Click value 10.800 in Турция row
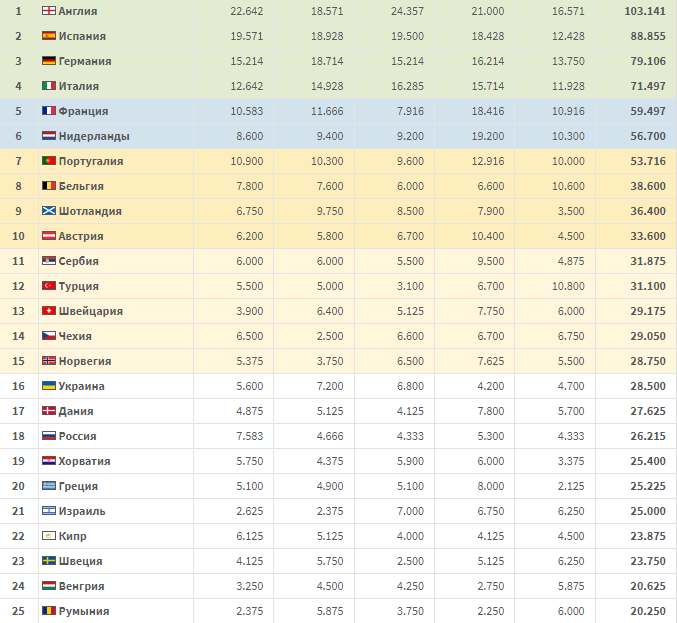 click(x=568, y=286)
